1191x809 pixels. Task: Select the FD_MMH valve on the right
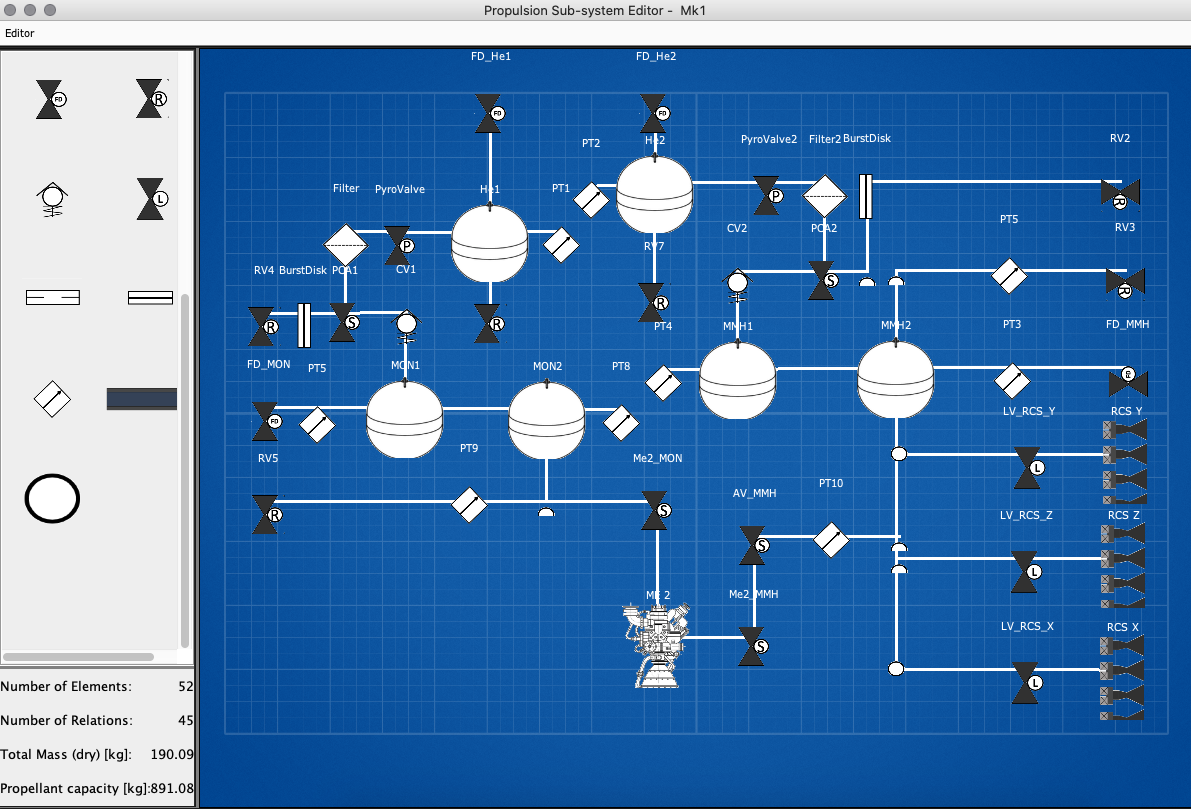tap(1128, 381)
